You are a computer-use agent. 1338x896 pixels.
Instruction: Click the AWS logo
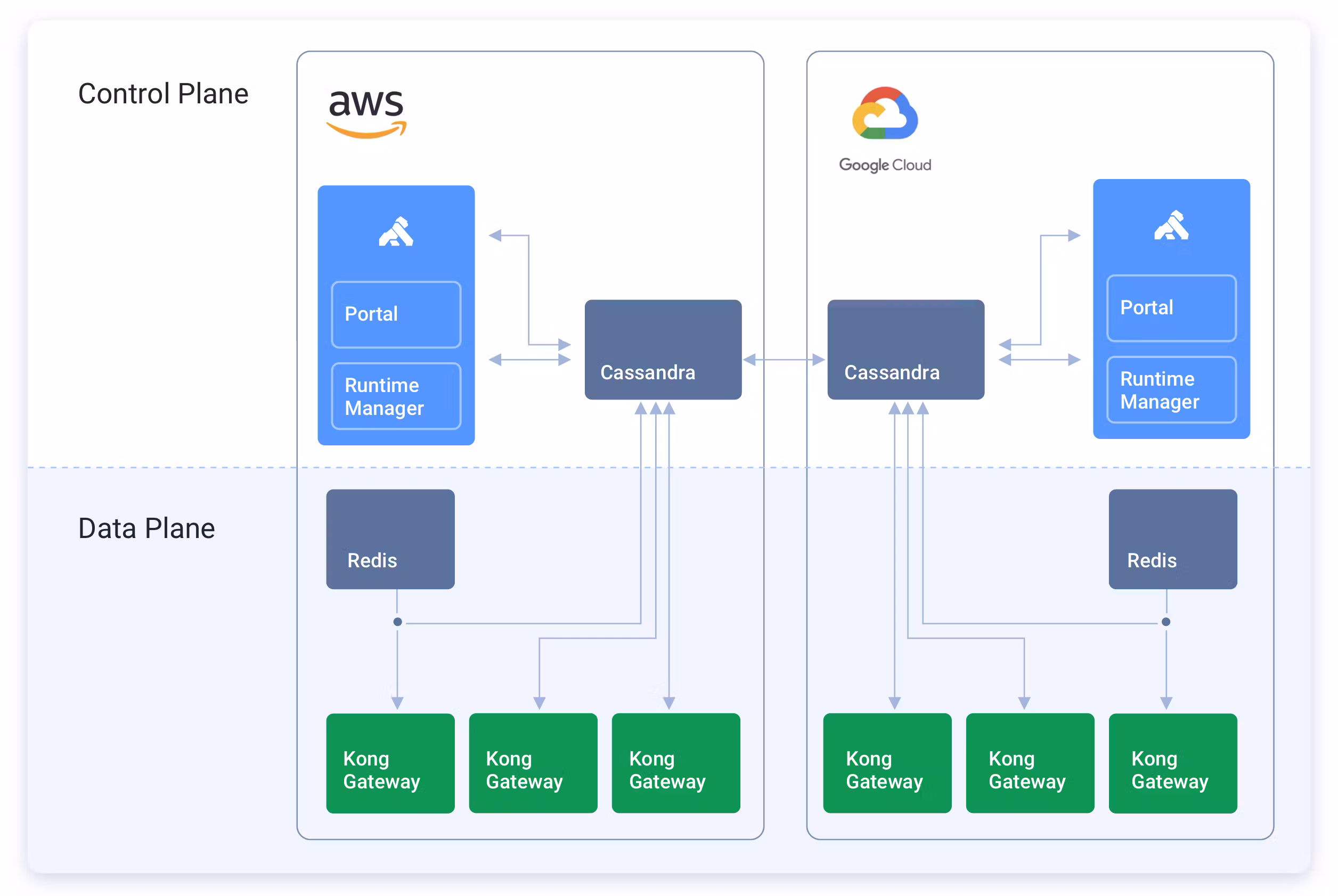(x=366, y=113)
